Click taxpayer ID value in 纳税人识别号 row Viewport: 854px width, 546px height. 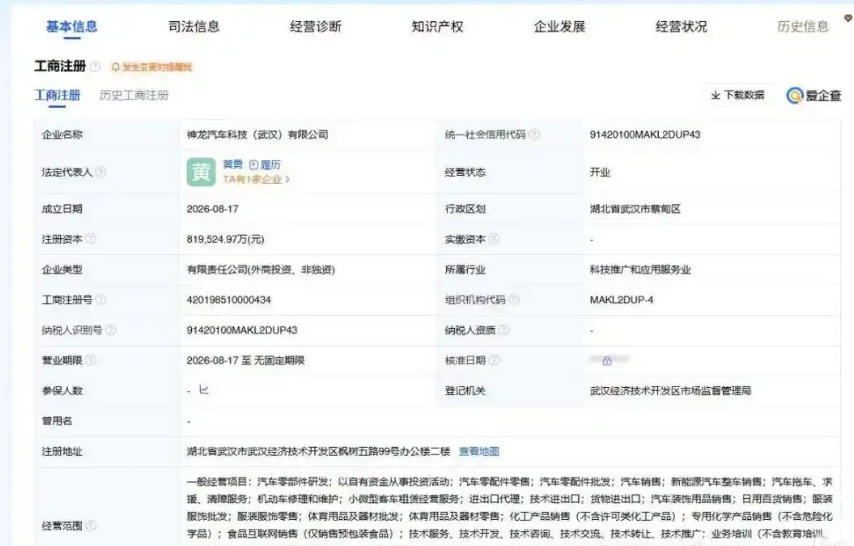(x=242, y=330)
